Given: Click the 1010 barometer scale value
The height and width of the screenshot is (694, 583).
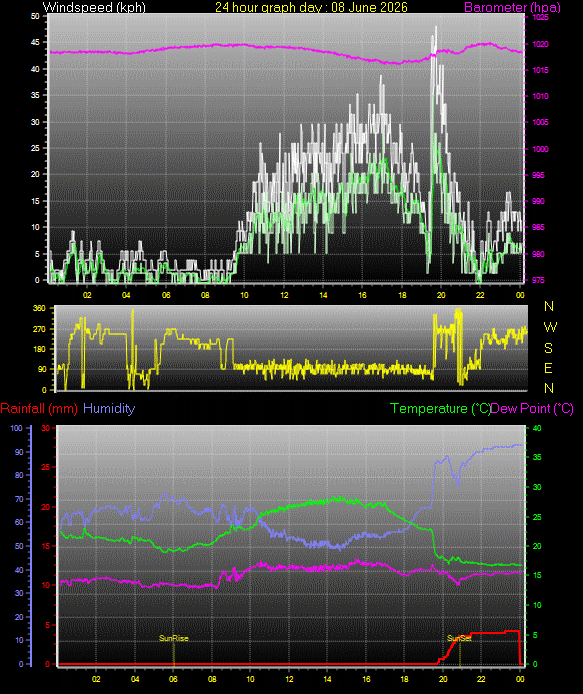Looking at the screenshot, I should coord(540,96).
